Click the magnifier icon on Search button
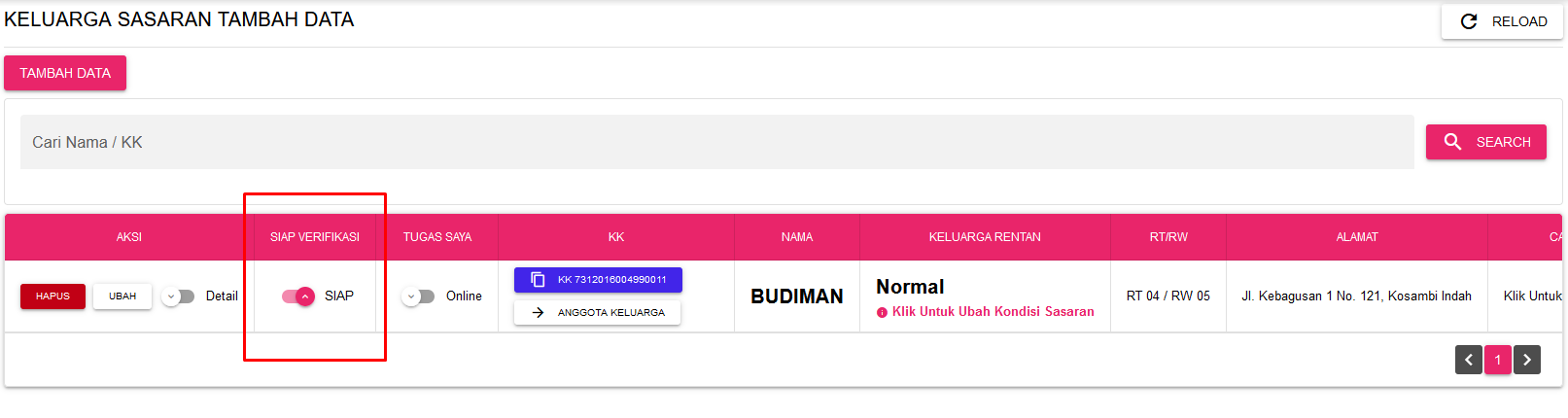The image size is (1568, 418). tap(1452, 142)
